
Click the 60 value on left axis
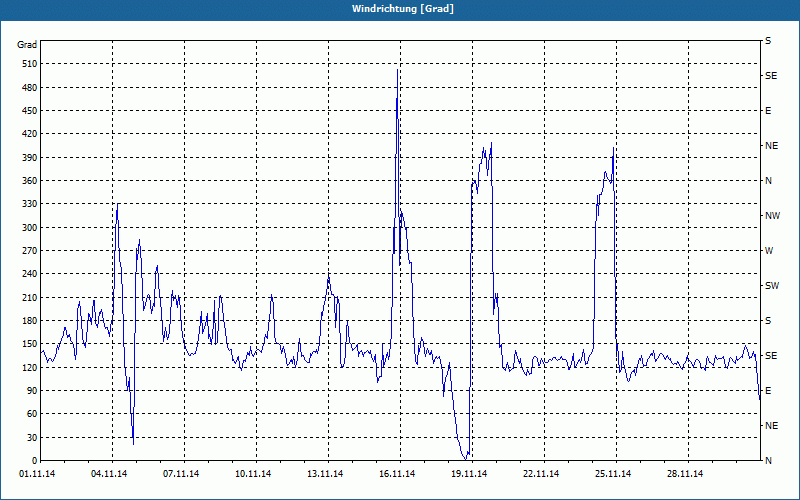coord(33,414)
